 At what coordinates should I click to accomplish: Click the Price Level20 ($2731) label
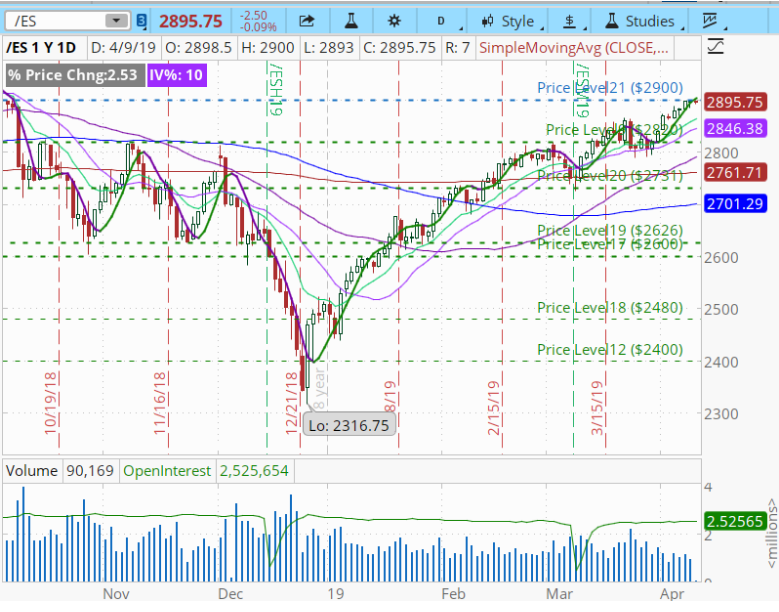click(610, 175)
